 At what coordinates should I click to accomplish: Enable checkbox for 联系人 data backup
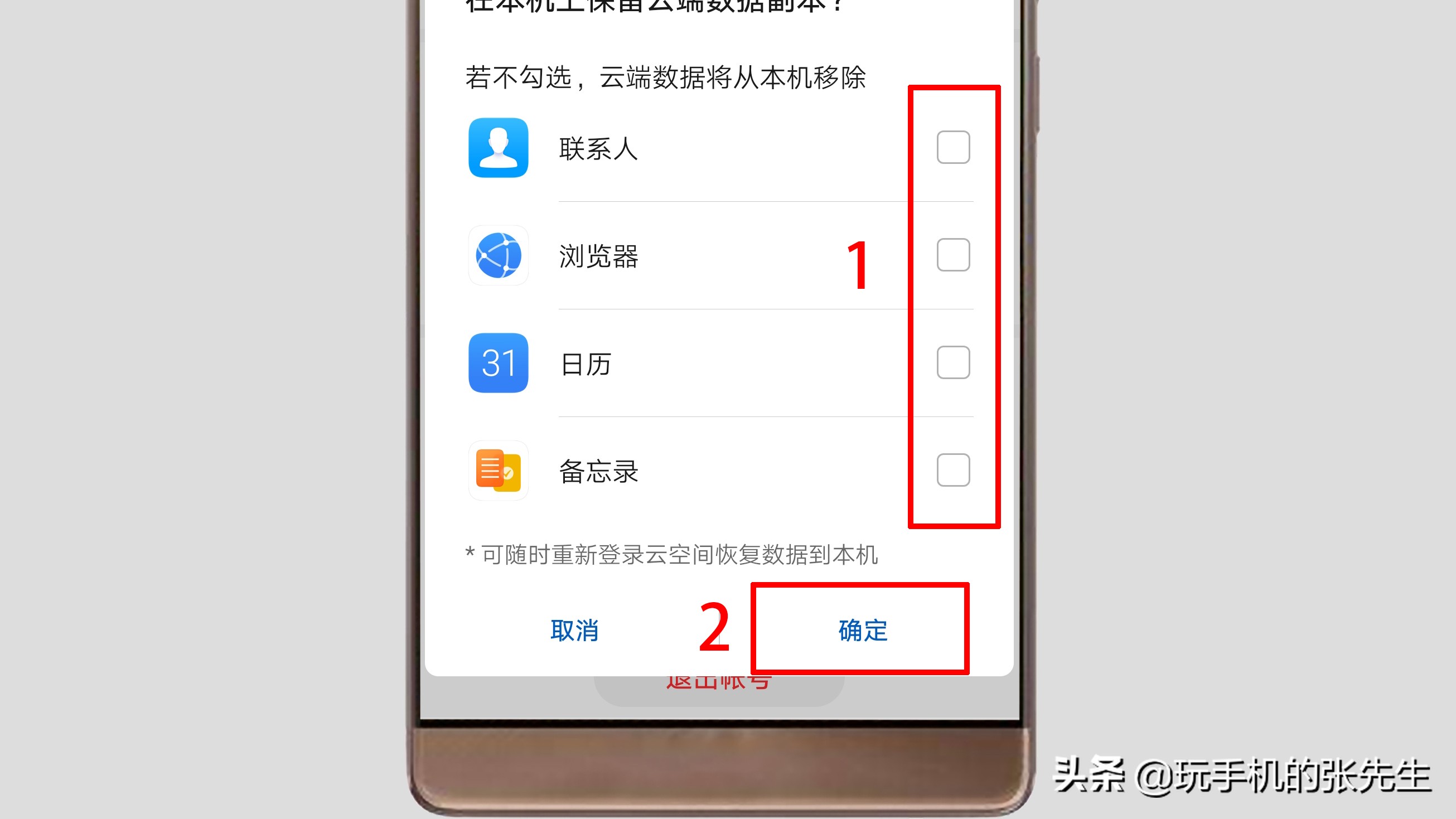[950, 147]
